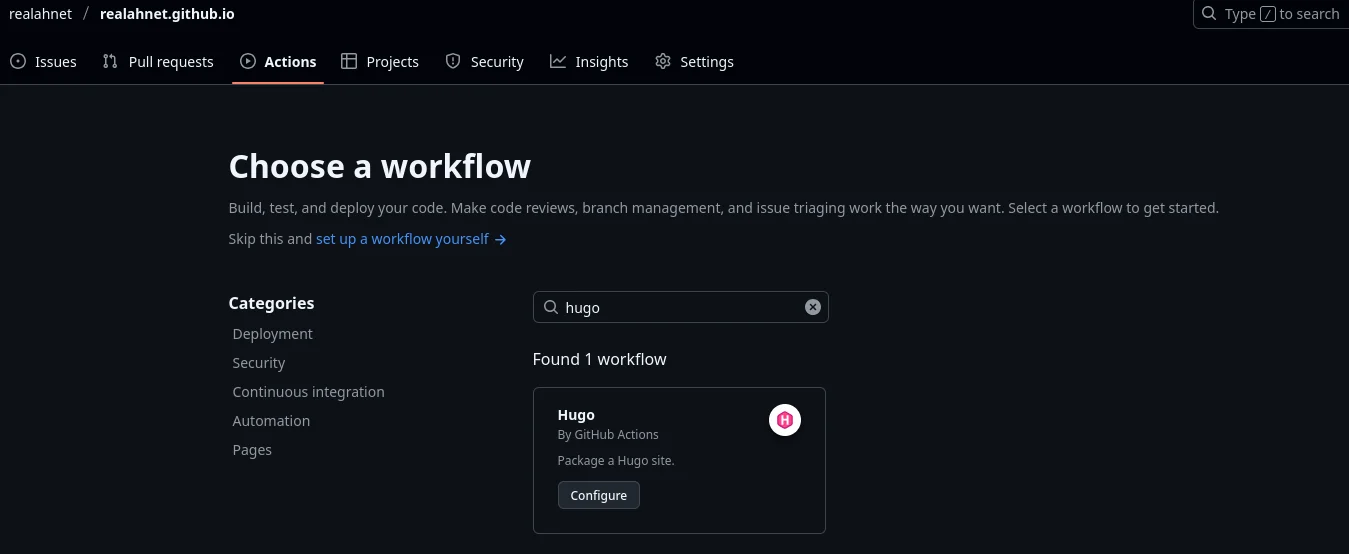Click the Hugo logo icon on card
The image size is (1349, 554).
coord(785,420)
